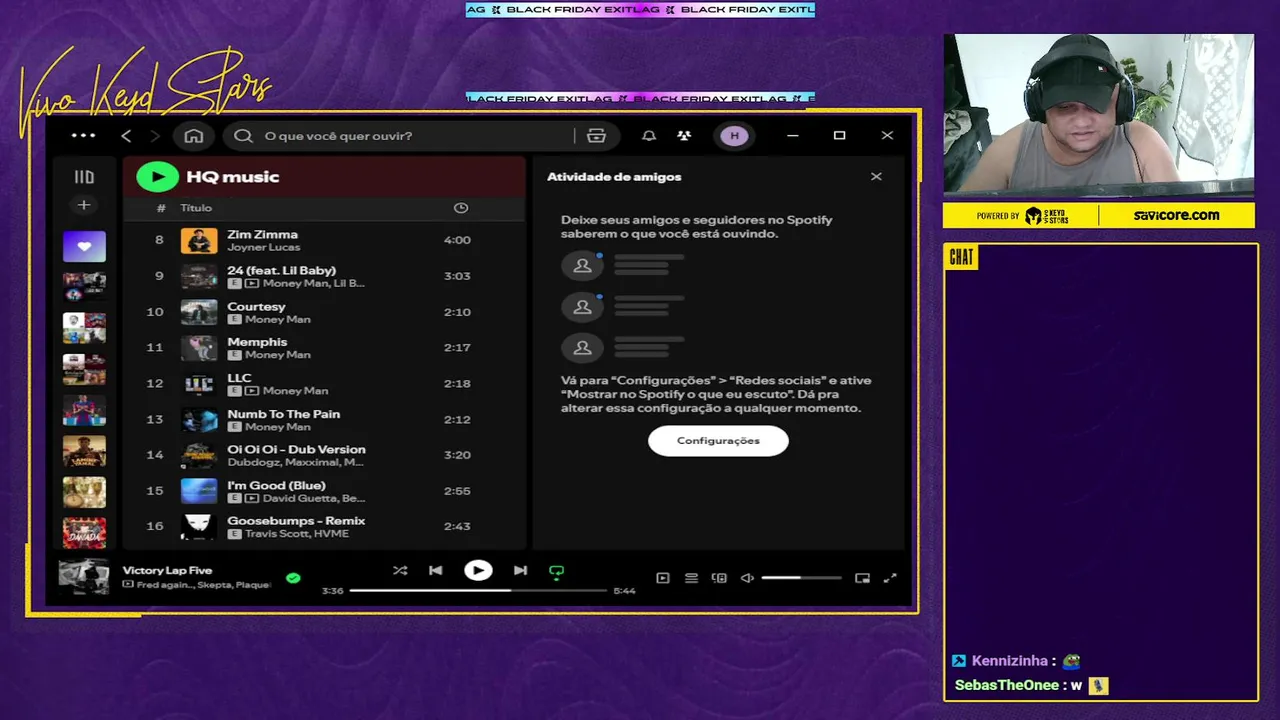This screenshot has width=1280, height=720.
Task: Skip to previous track
Action: coord(435,570)
